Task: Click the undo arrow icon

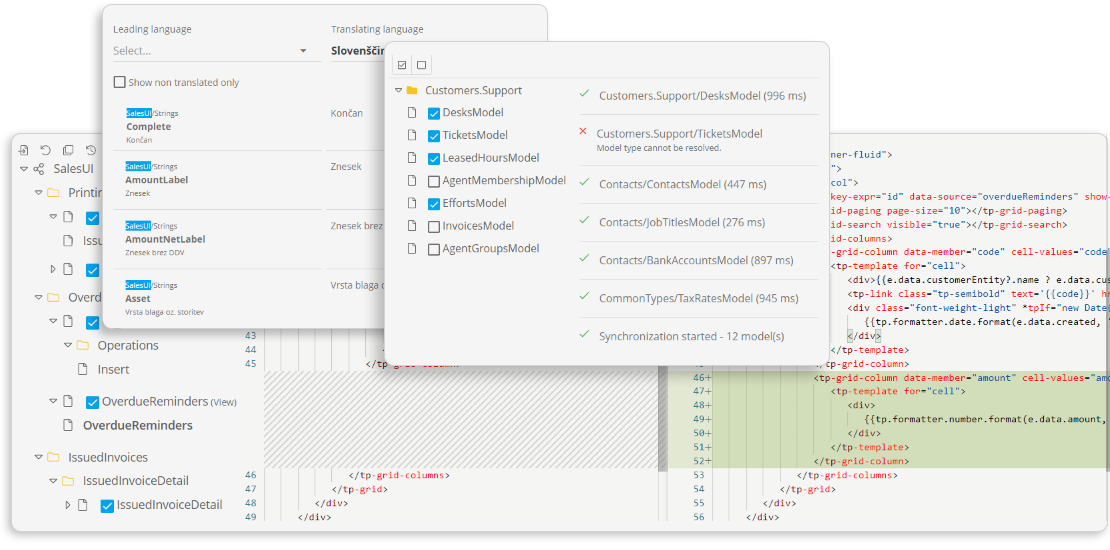Action: click(x=46, y=150)
